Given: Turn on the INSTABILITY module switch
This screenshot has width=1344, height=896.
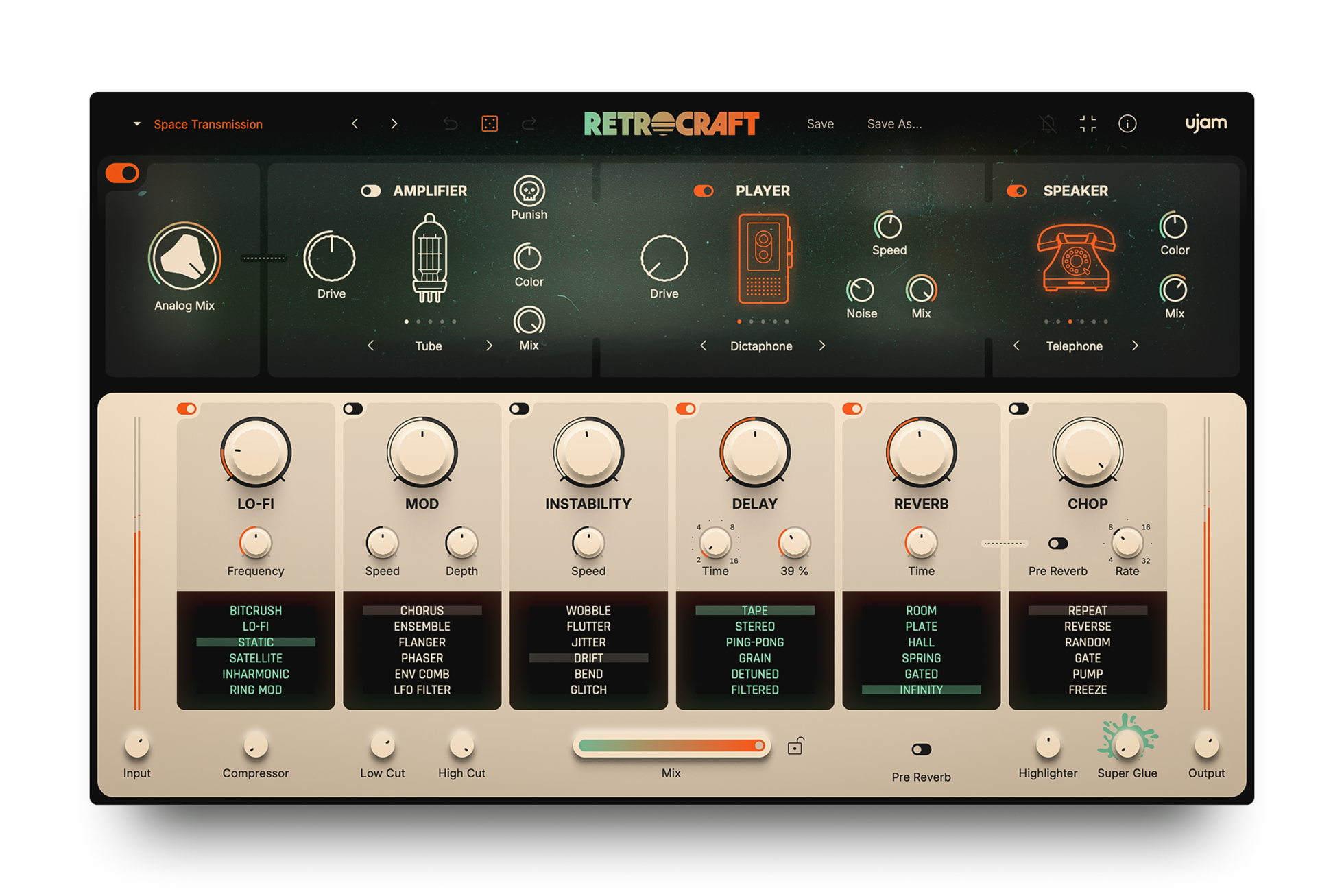Looking at the screenshot, I should pos(519,409).
